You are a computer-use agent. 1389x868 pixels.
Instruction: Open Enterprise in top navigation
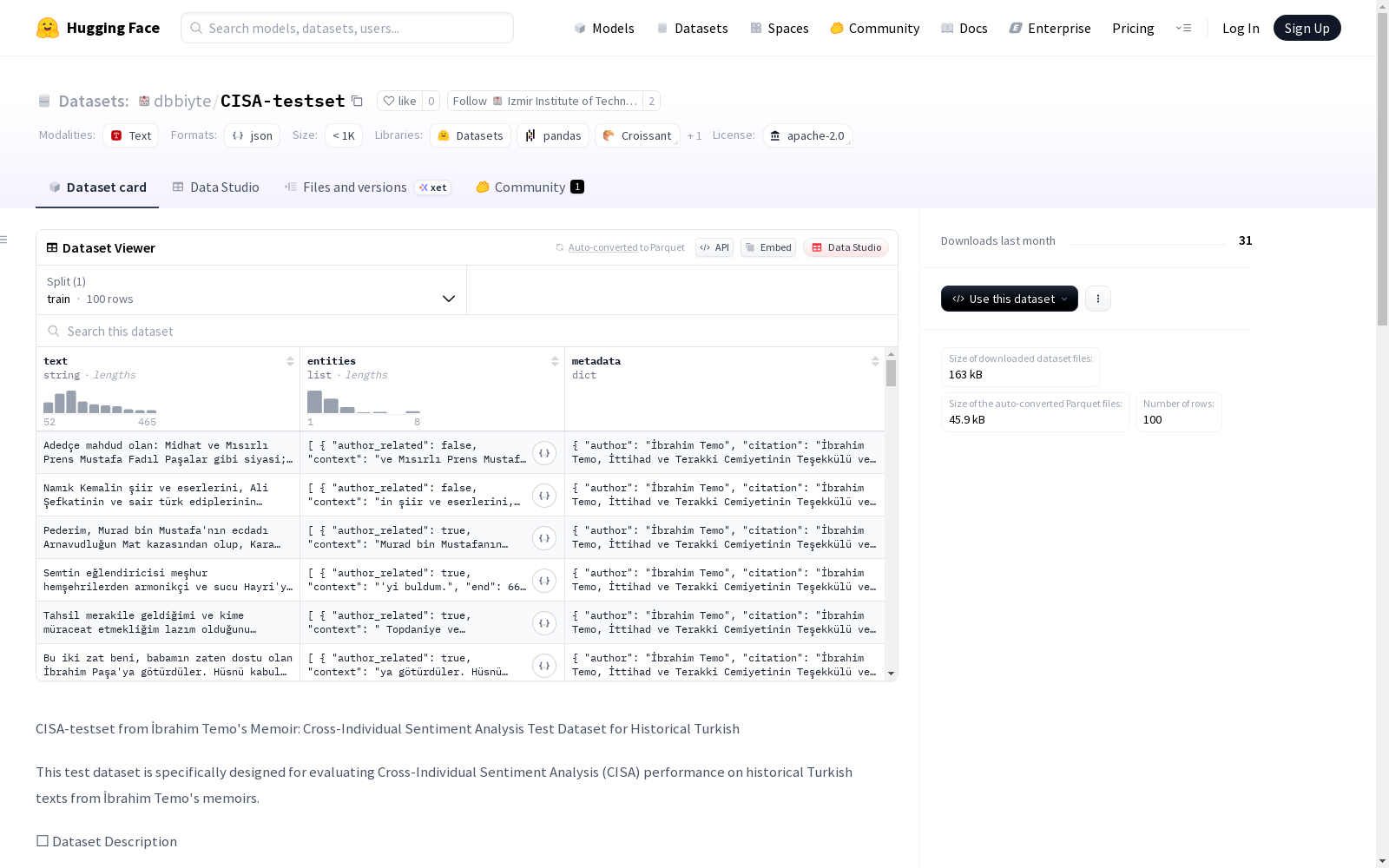1050,28
